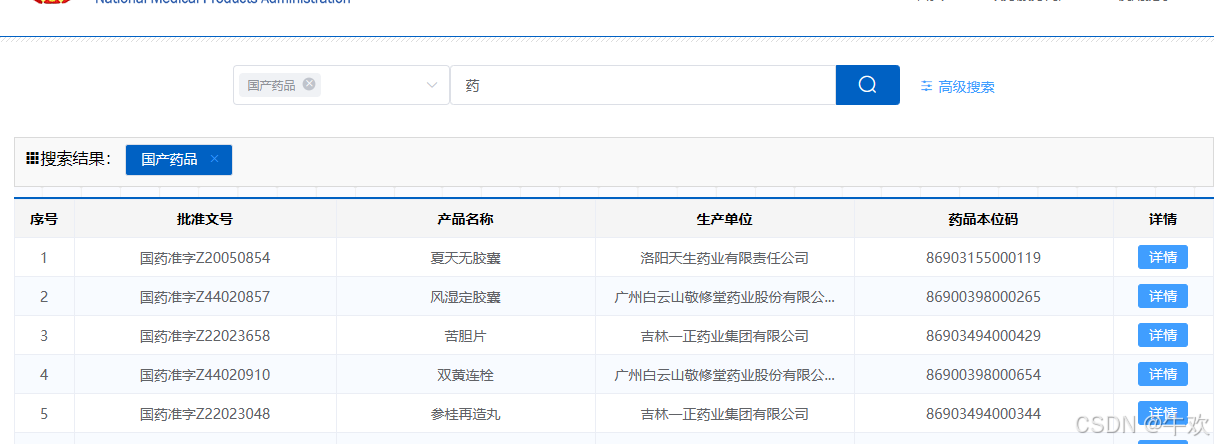The height and width of the screenshot is (444, 1214).
Task: Click the 搜索结果 label
Action: pyautogui.click(x=76, y=159)
